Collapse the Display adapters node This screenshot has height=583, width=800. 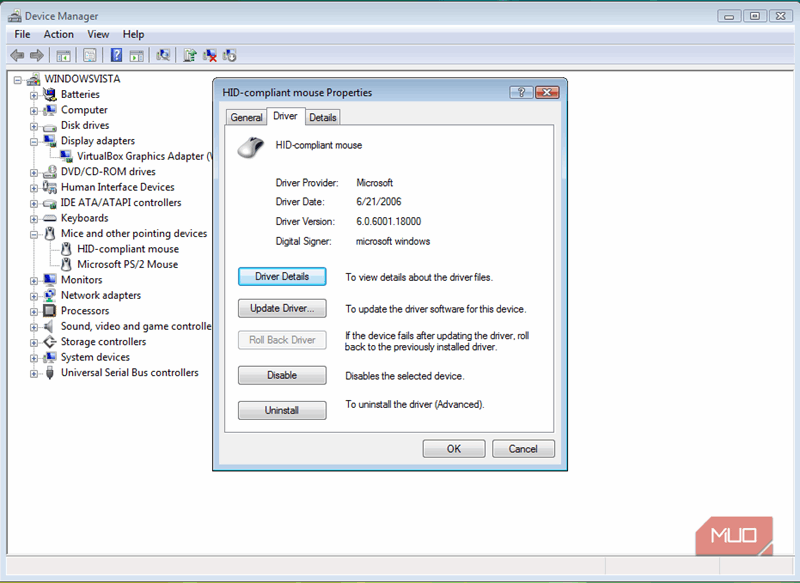point(34,141)
